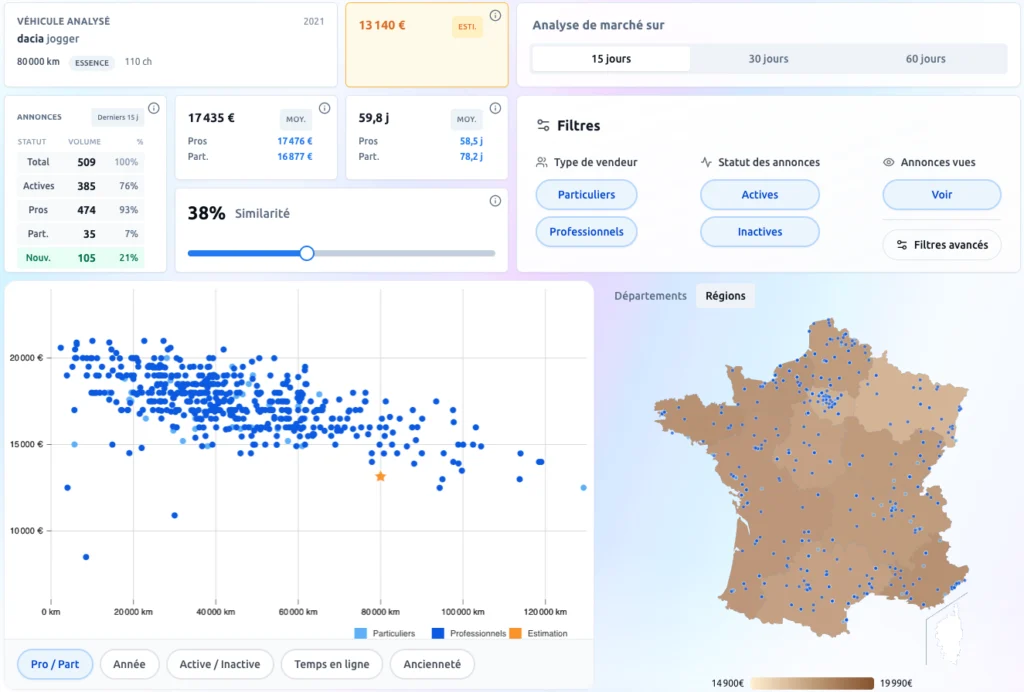Toggle the Professionnels seller filter
Viewport: 1024px width, 692px height.
tap(586, 232)
